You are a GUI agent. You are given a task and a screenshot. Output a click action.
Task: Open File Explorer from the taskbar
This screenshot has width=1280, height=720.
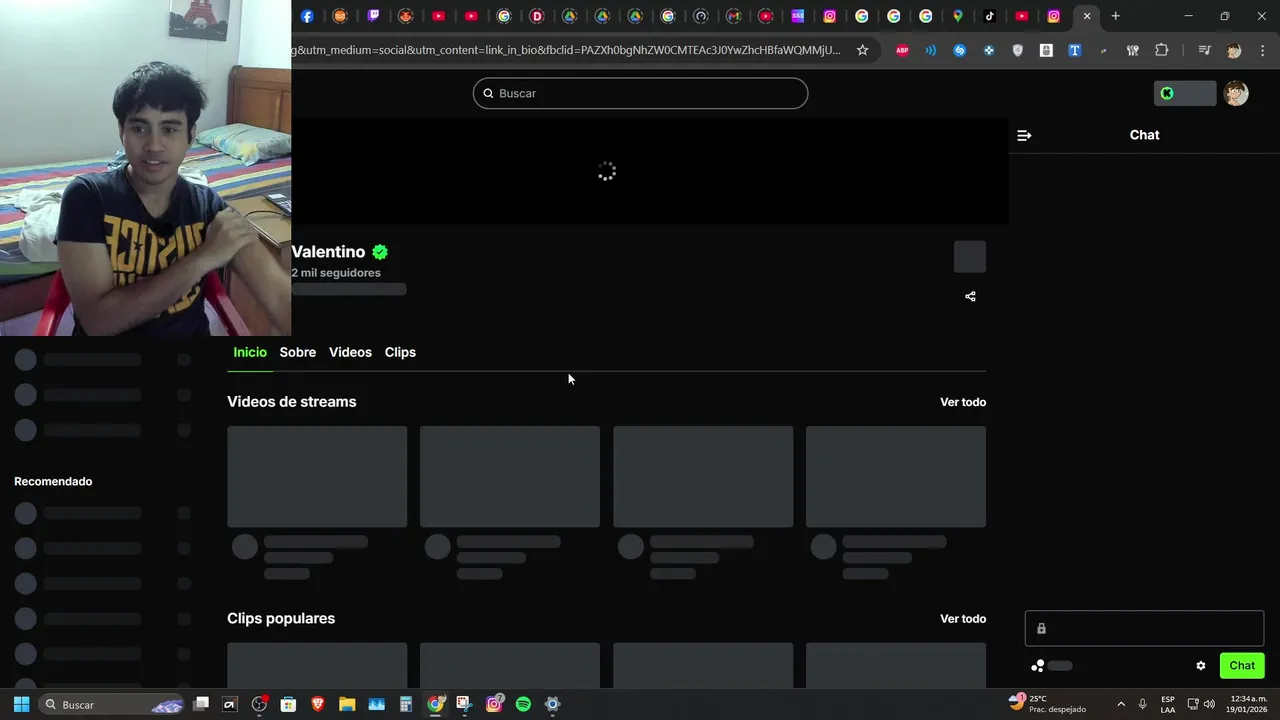pos(347,704)
